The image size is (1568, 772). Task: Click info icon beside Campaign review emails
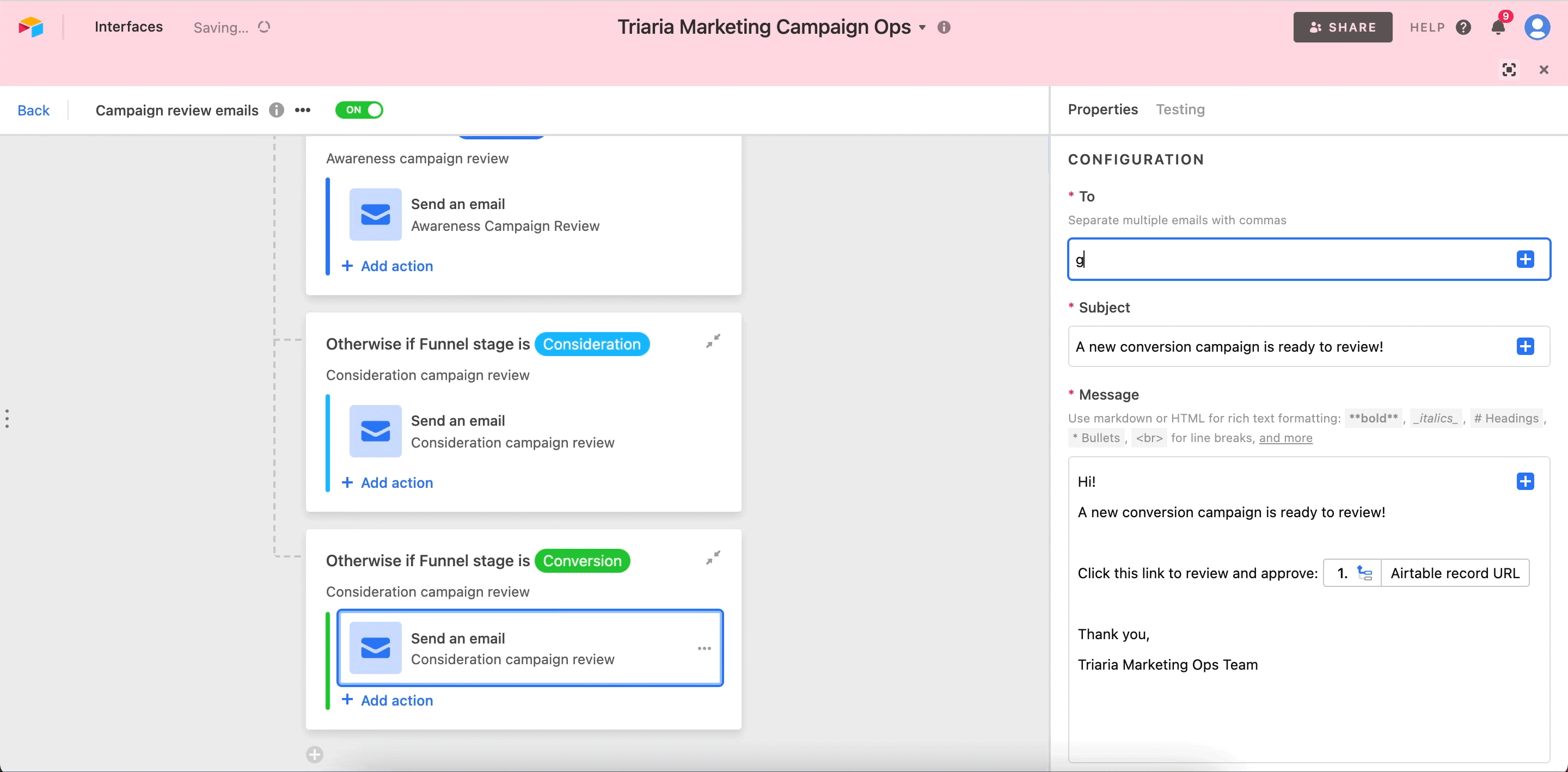click(277, 110)
